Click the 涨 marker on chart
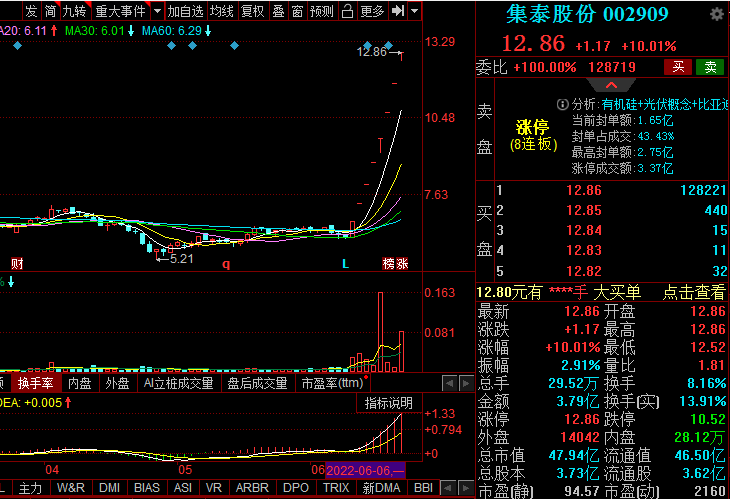 coord(402,263)
